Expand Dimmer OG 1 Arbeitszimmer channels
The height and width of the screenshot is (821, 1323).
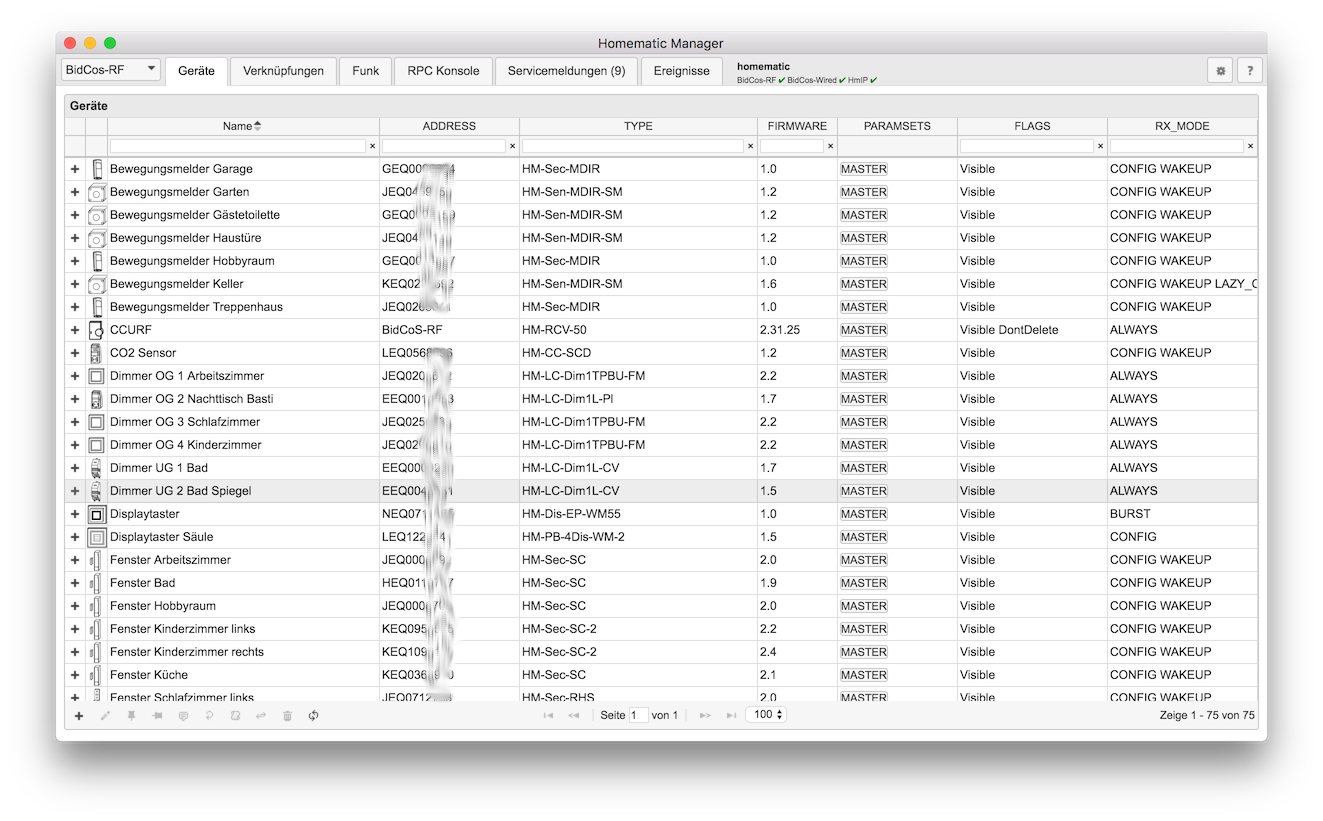[x=75, y=376]
